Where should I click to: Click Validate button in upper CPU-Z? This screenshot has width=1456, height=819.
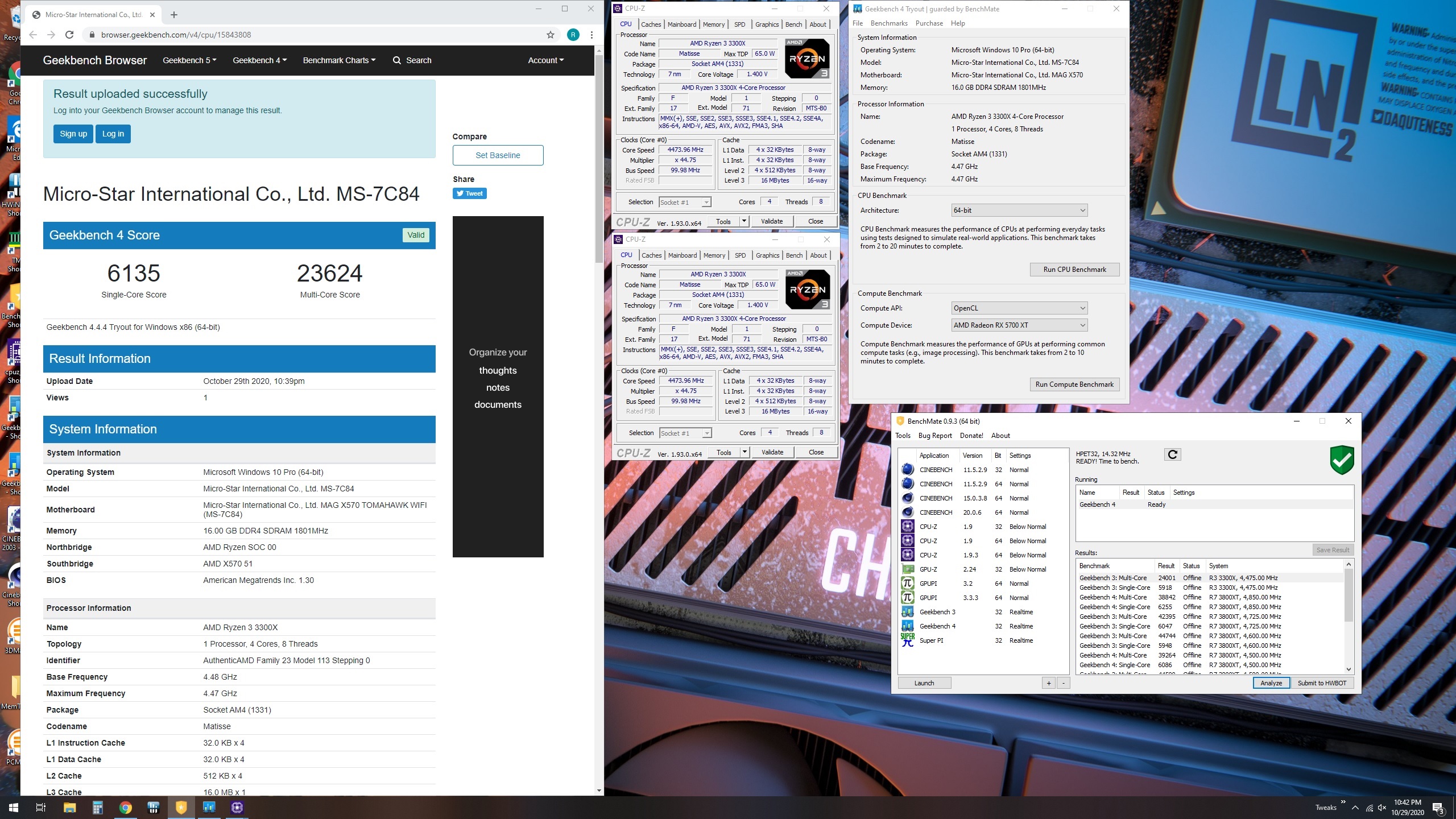(x=772, y=221)
